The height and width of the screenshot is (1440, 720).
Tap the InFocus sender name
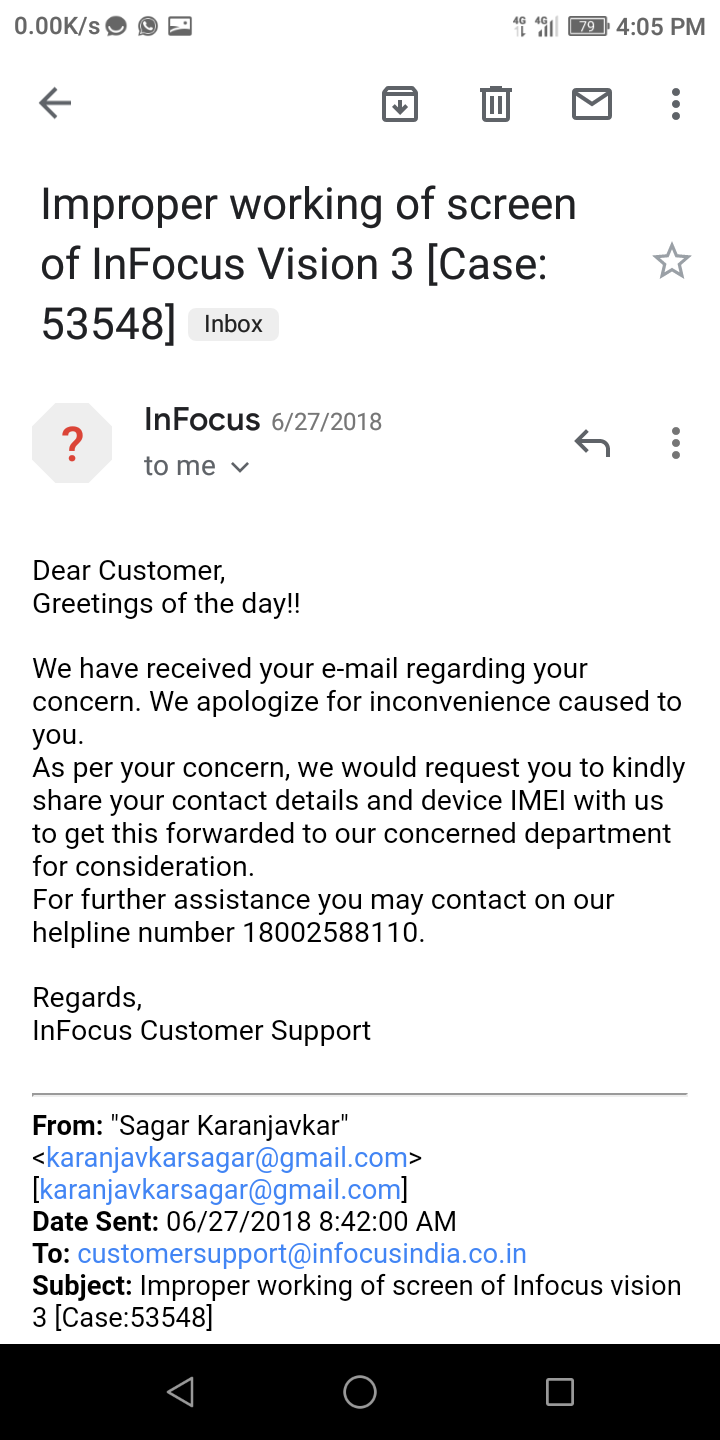point(202,419)
